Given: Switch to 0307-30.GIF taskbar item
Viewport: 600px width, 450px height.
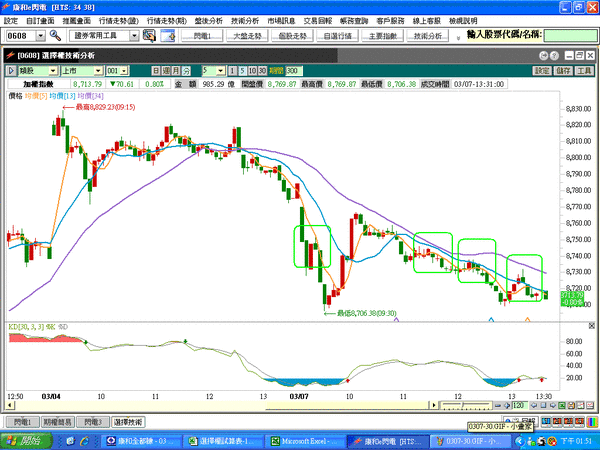Looking at the screenshot, I should pyautogui.click(x=471, y=441).
